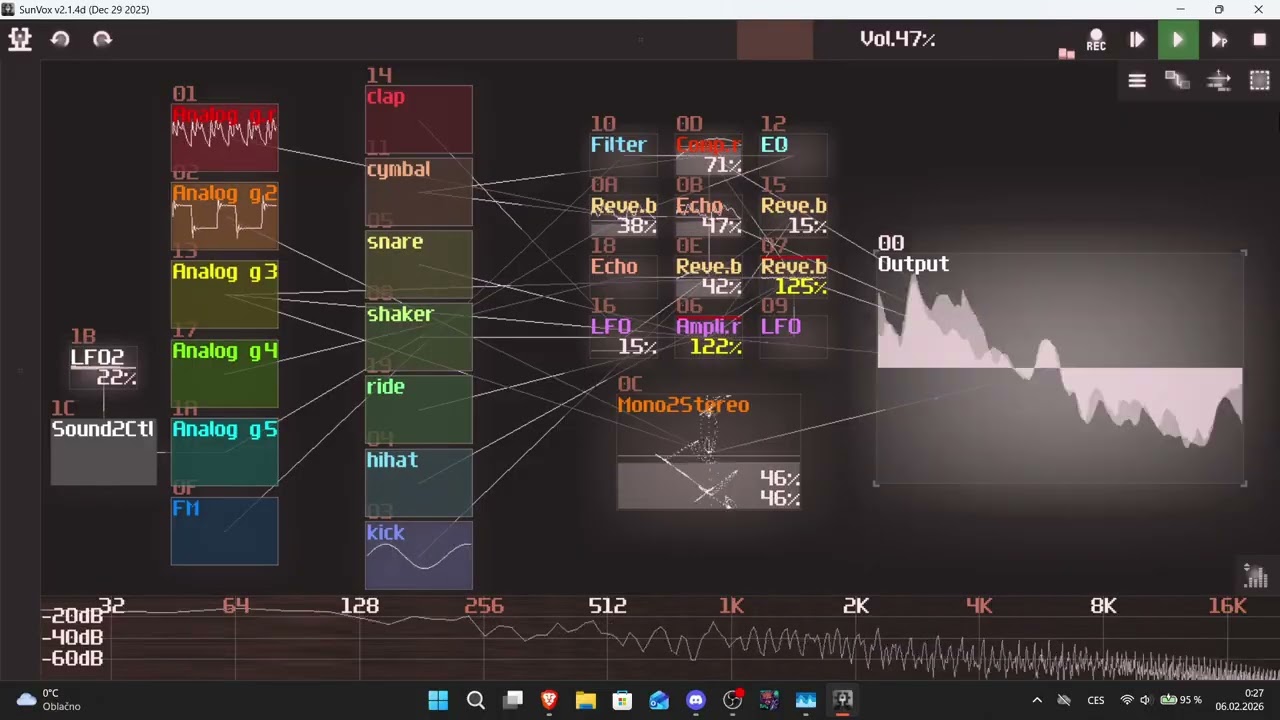The width and height of the screenshot is (1280, 720).
Task: Stop playback with the square stop icon
Action: [x=1260, y=40]
